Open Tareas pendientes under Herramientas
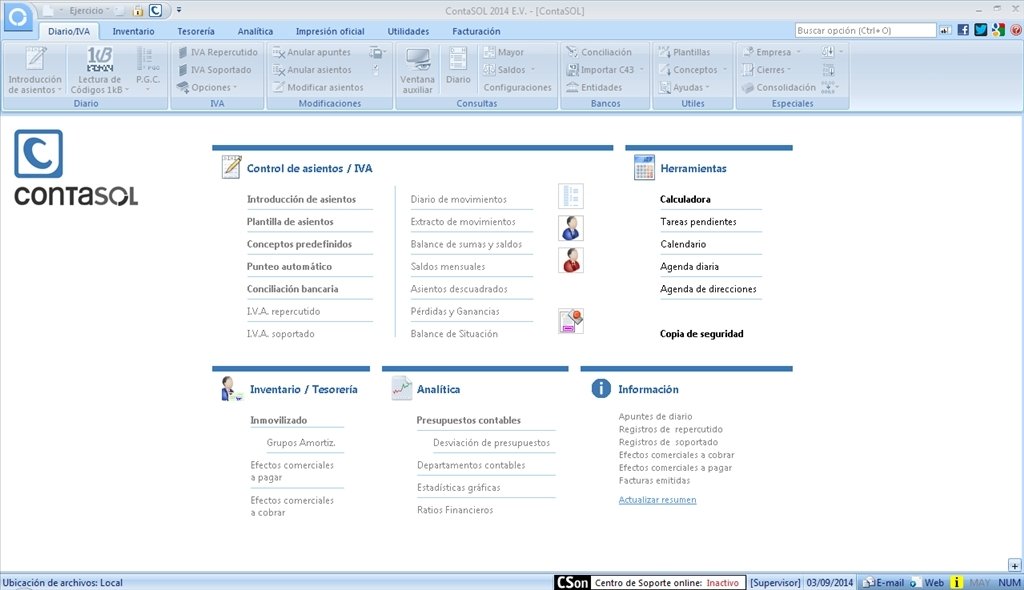 pyautogui.click(x=698, y=222)
